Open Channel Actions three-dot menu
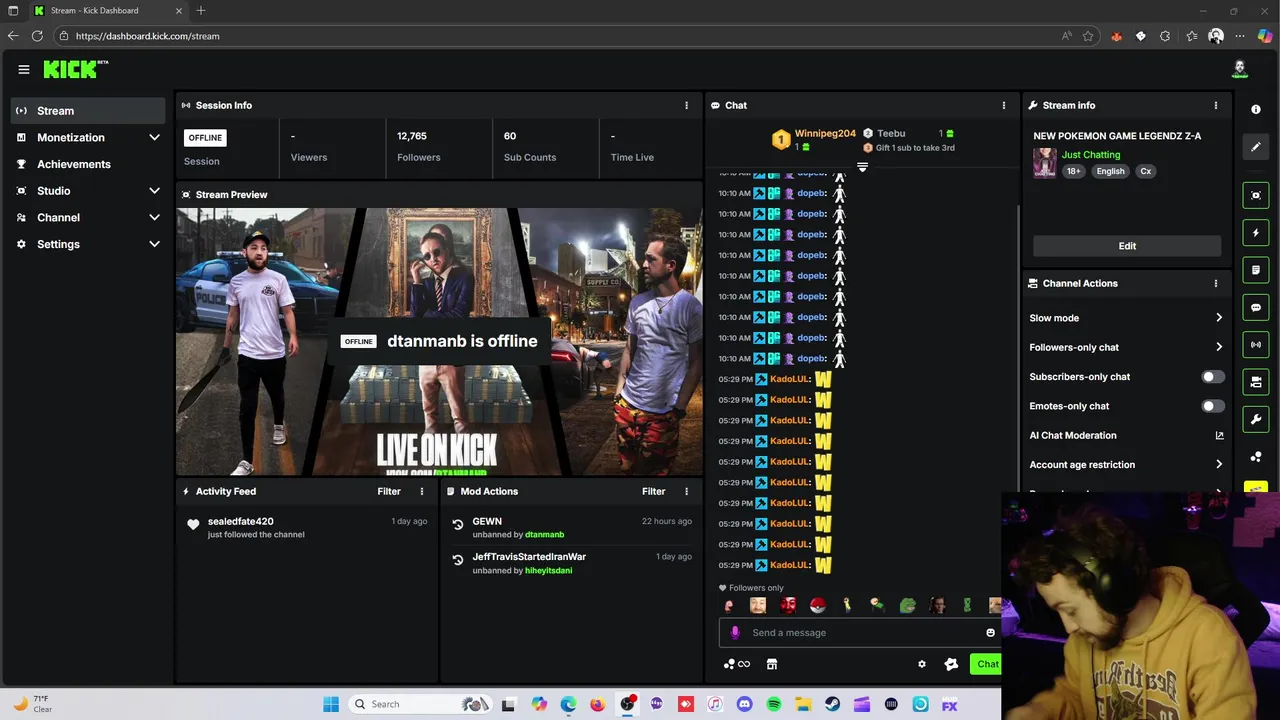 point(1216,283)
